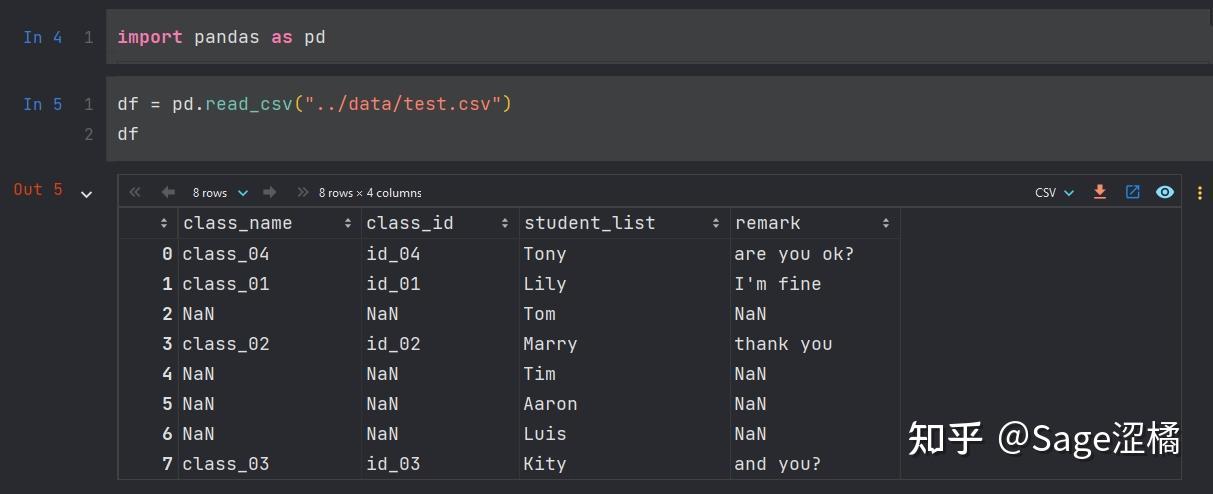This screenshot has width=1213, height=494.
Task: Sort by remark column arrows
Action: click(886, 223)
